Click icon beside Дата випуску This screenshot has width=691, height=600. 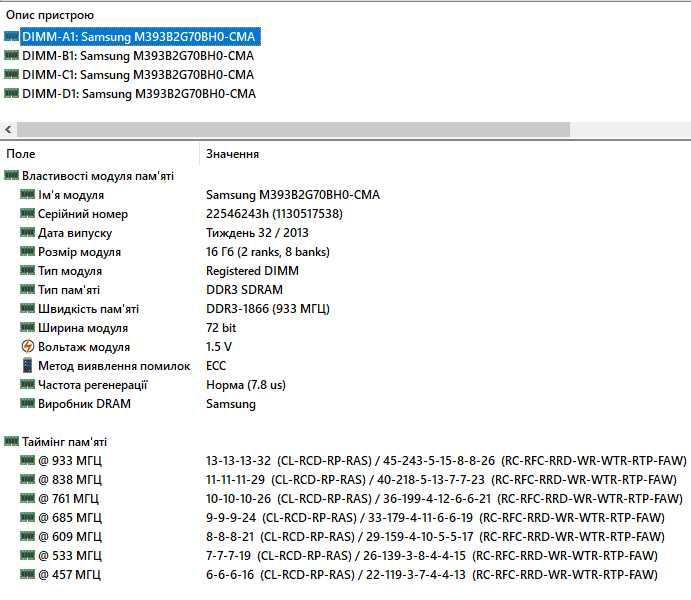(27, 232)
